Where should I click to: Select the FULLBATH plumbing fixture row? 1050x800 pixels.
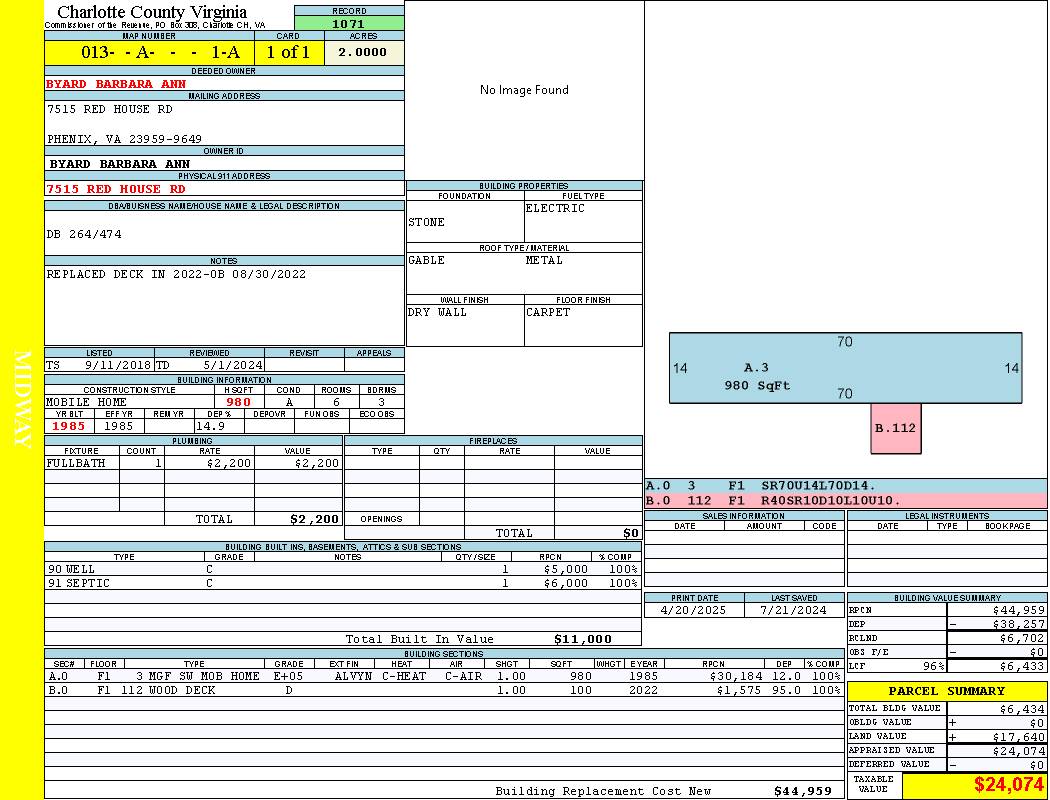click(193, 463)
